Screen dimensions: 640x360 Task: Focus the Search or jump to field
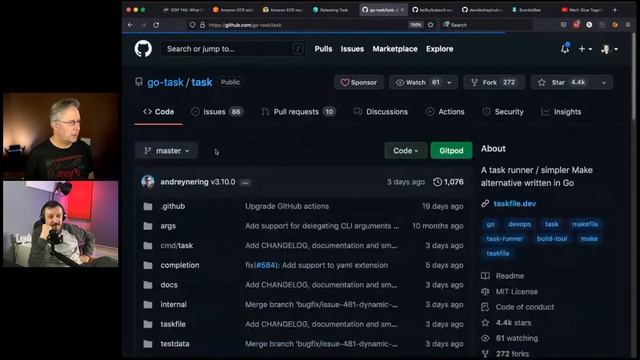click(x=233, y=49)
